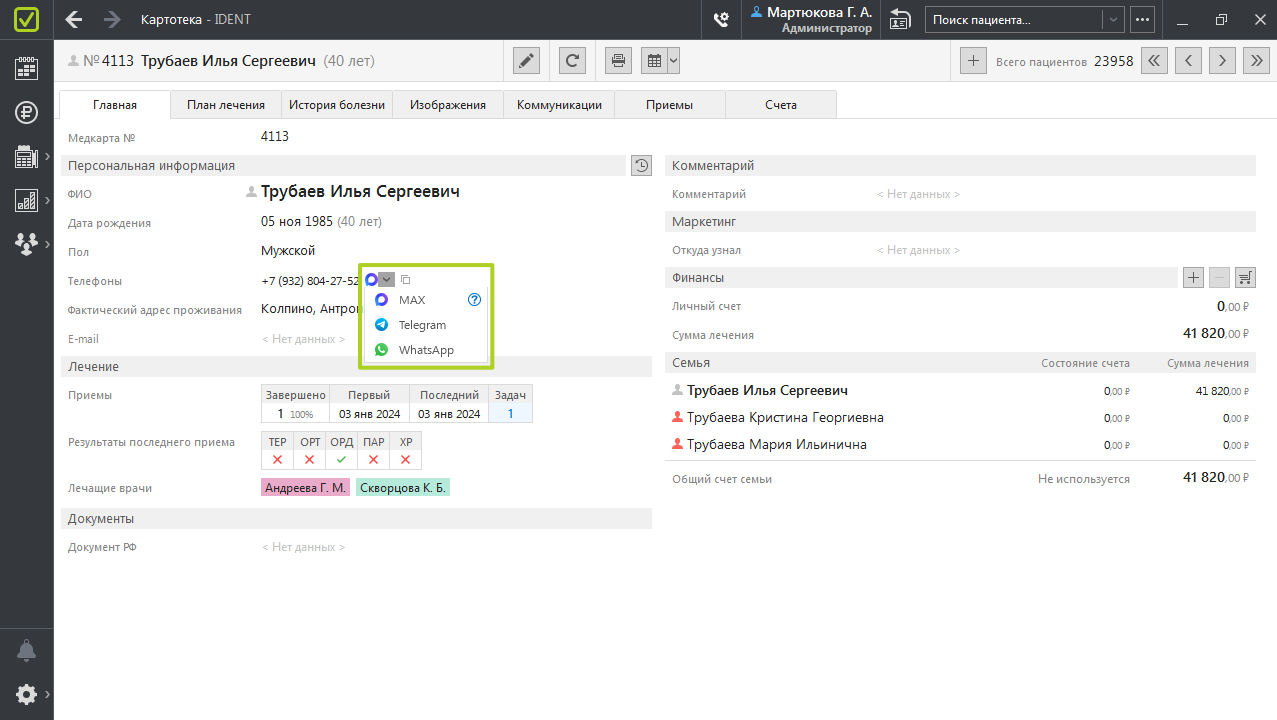
Task: Copy the patient's phone number
Action: (406, 281)
